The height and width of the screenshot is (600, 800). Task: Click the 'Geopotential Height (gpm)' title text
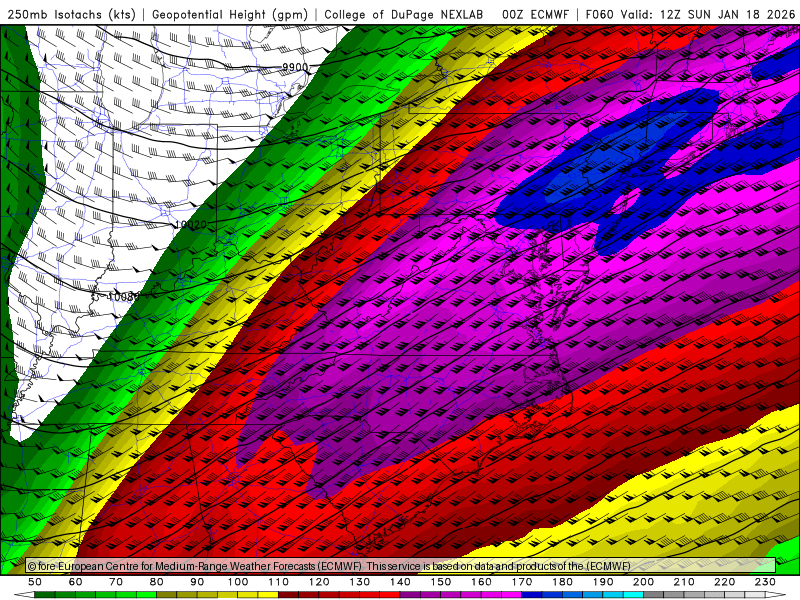[x=230, y=14]
